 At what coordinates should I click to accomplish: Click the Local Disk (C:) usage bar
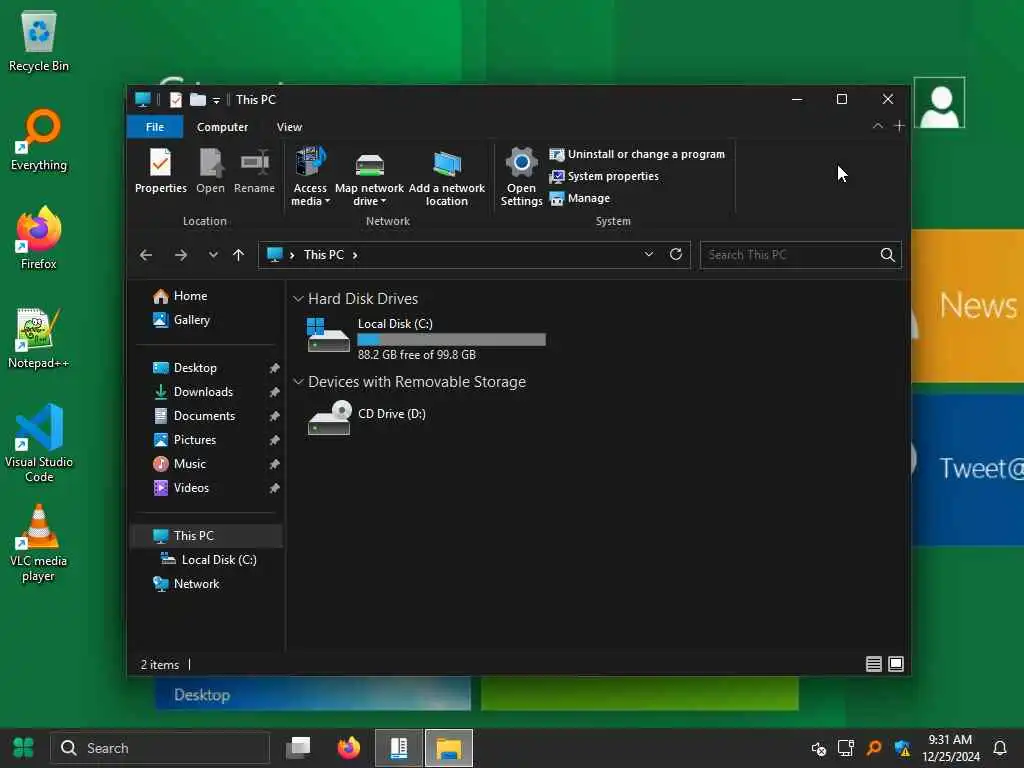[x=451, y=340]
